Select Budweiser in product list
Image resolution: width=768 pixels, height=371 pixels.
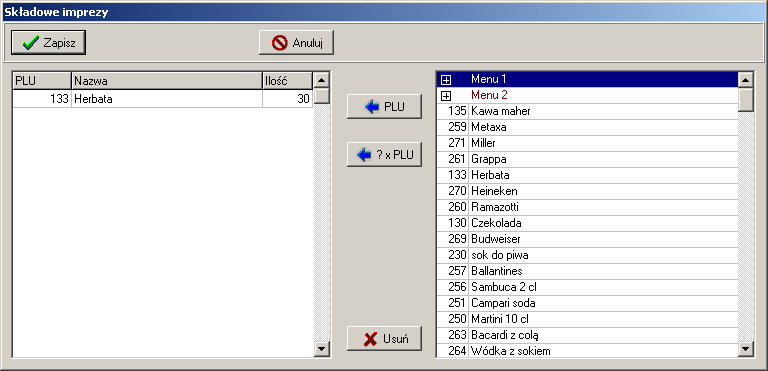point(587,239)
